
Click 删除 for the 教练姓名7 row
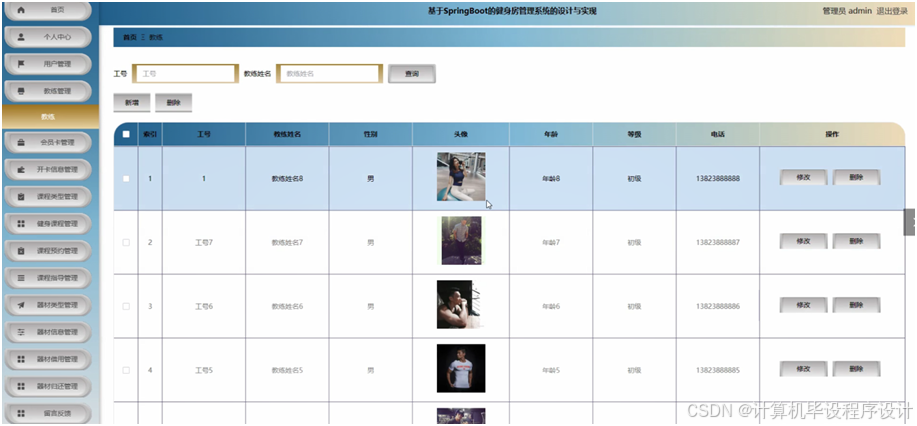tap(856, 241)
